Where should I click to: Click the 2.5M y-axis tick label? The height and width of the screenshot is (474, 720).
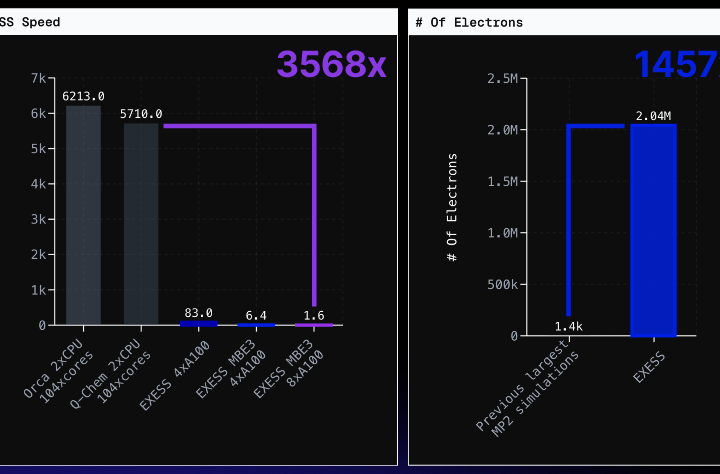click(501, 78)
